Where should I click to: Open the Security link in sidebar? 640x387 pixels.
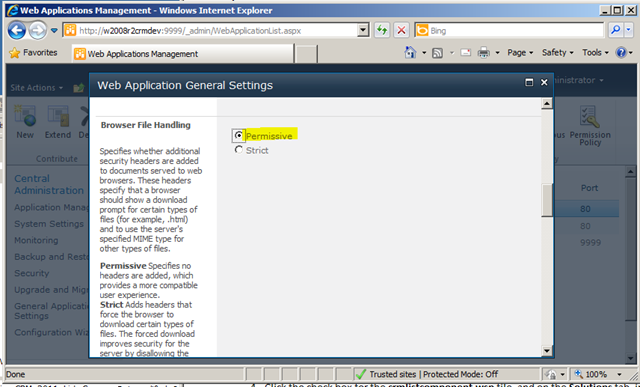31,273
